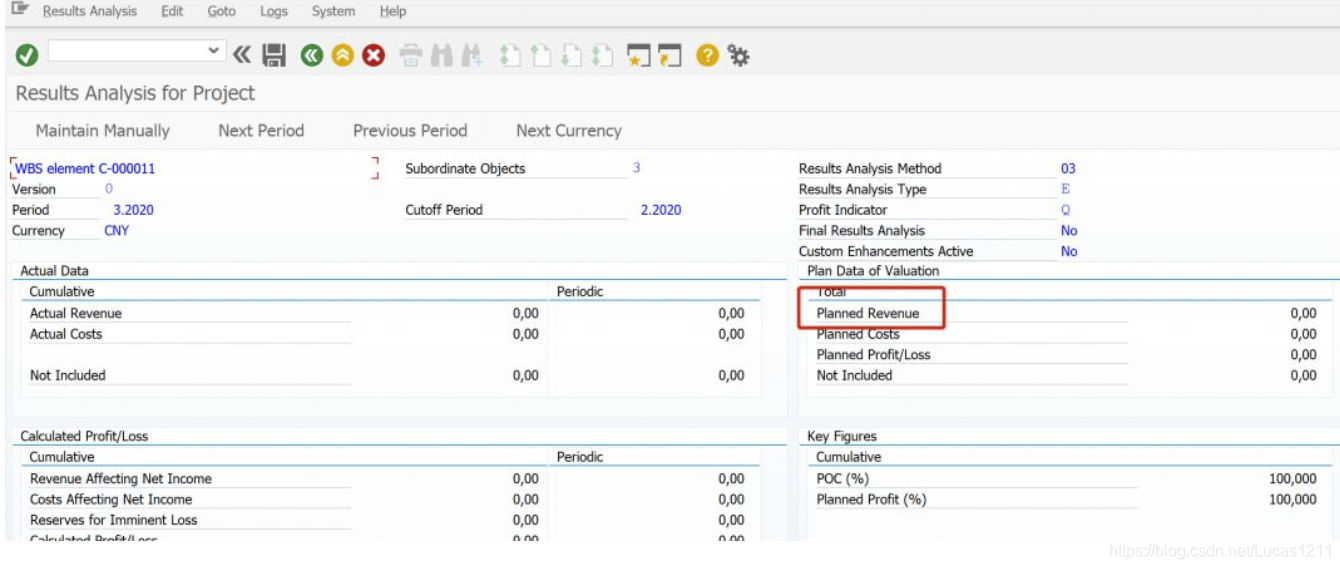The width and height of the screenshot is (1340, 569).
Task: Click the Find binoculars icon
Action: point(442,56)
